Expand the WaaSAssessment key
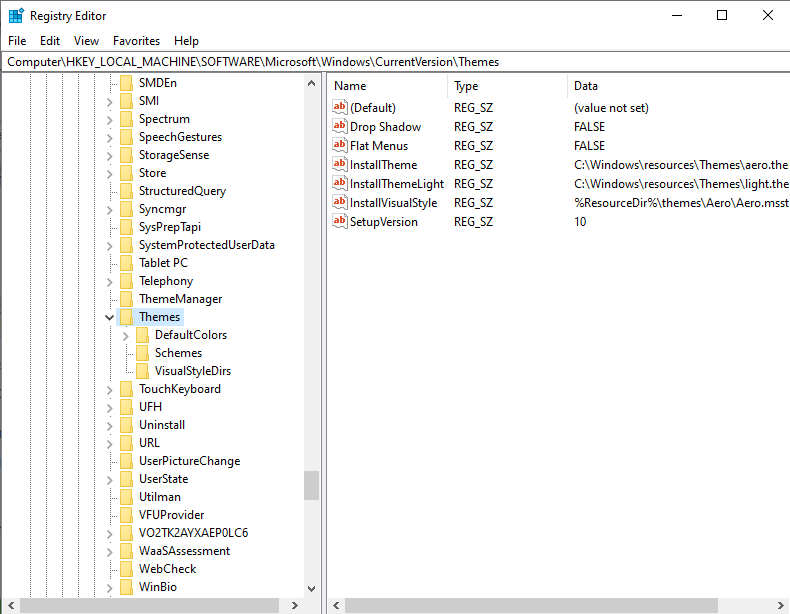 (110, 552)
